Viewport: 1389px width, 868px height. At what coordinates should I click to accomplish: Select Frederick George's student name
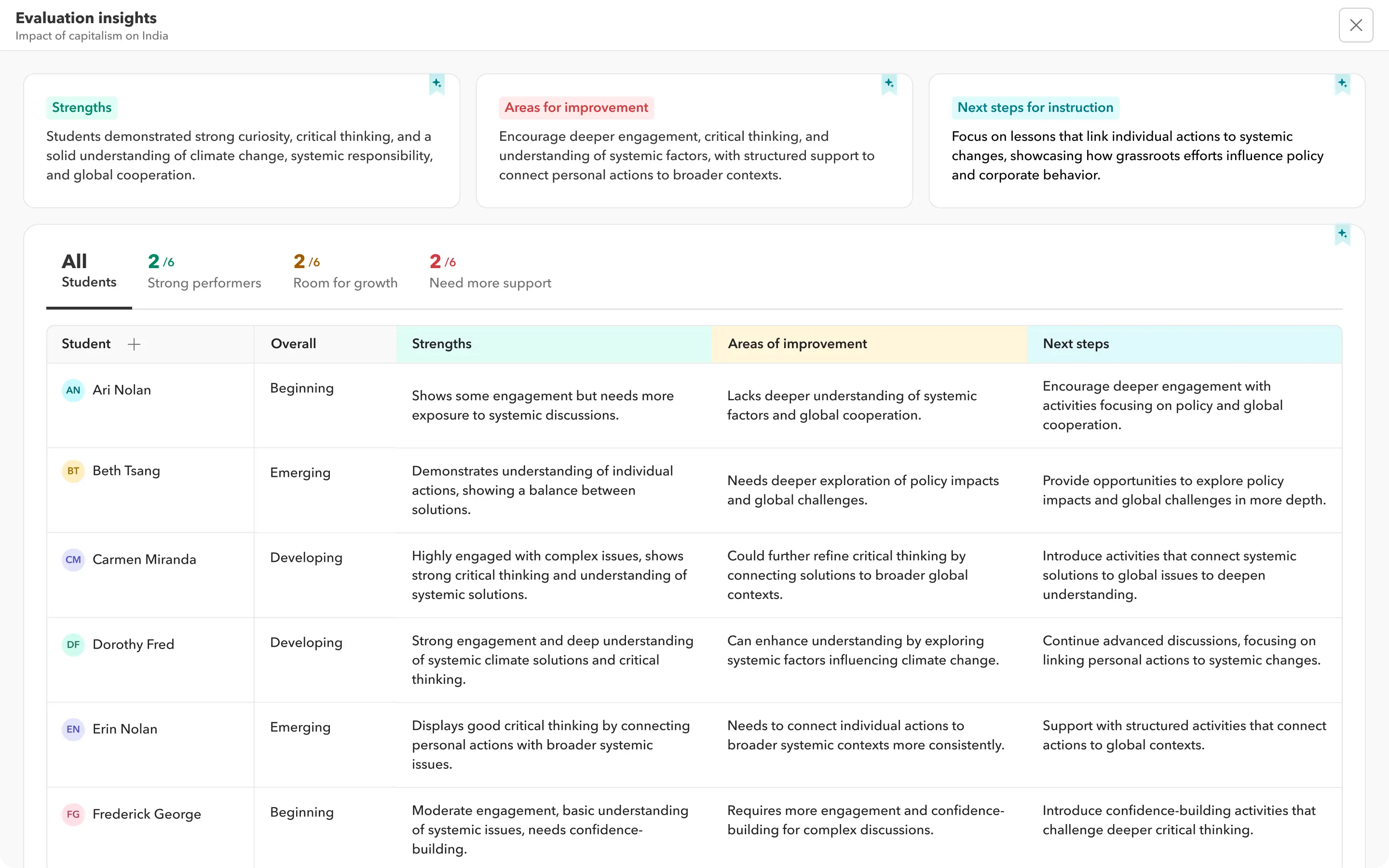(x=146, y=814)
